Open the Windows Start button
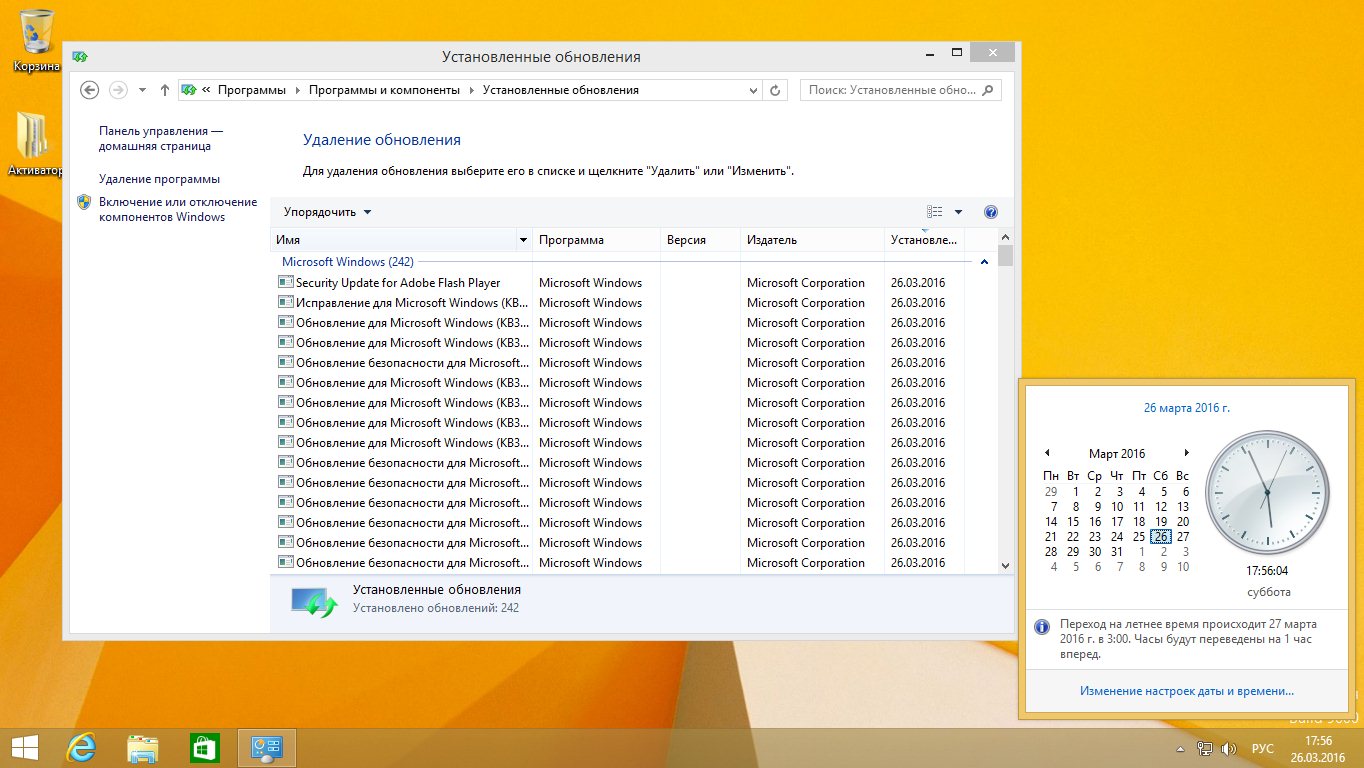The width and height of the screenshot is (1364, 768). [x=24, y=748]
